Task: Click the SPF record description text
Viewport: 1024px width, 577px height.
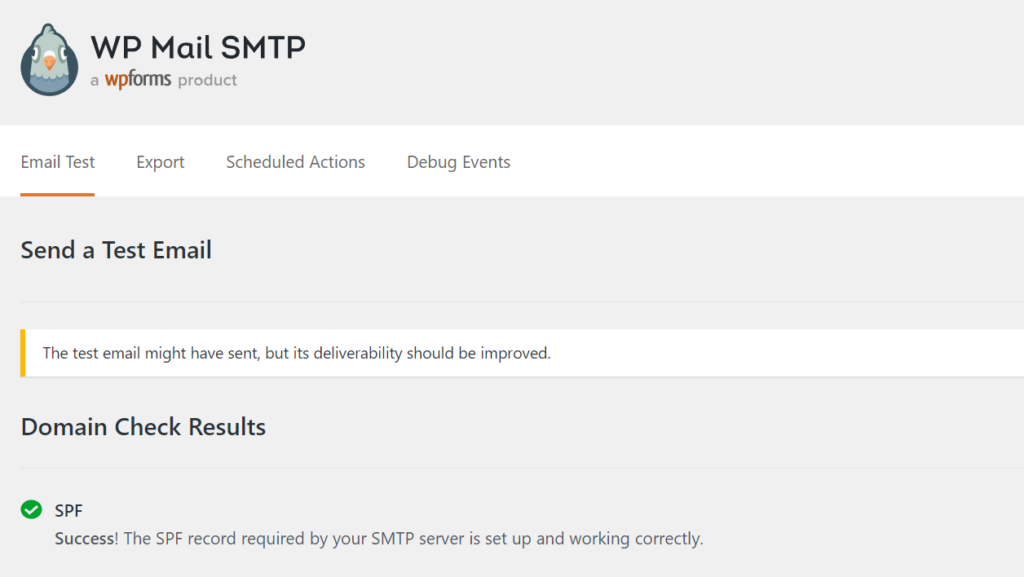Action: click(400, 538)
